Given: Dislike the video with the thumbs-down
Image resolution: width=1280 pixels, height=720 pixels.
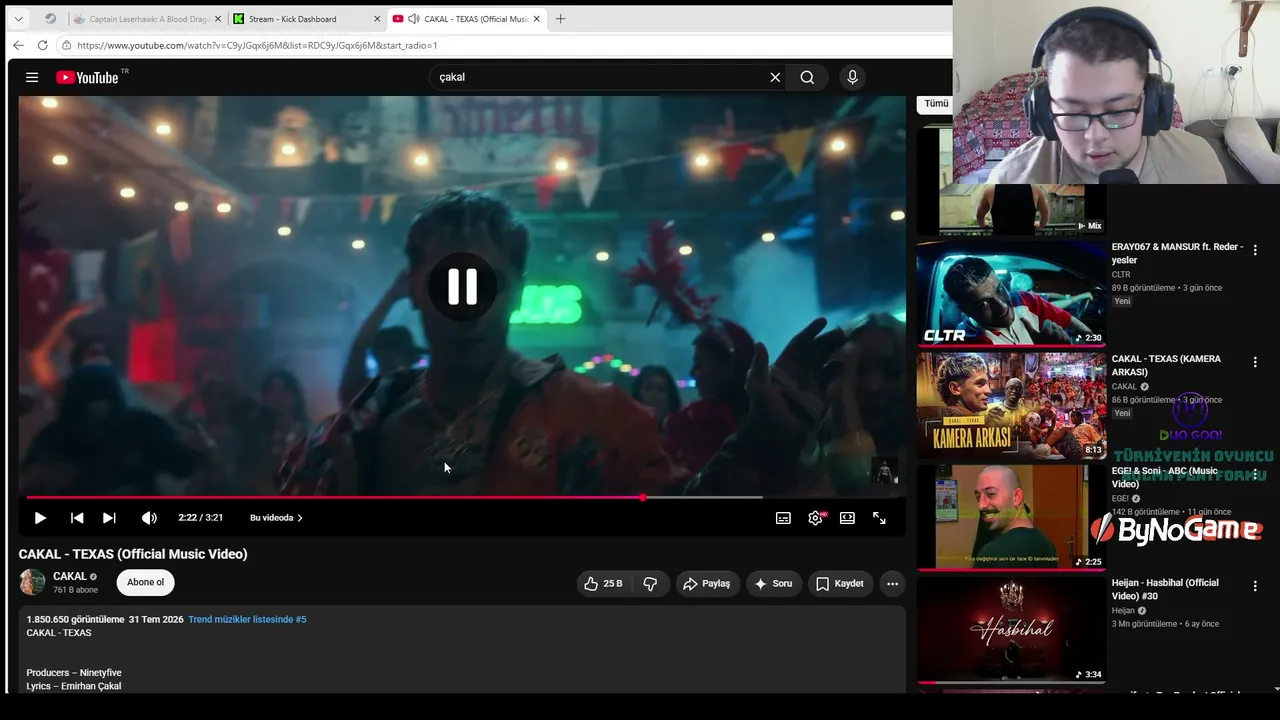Looking at the screenshot, I should [650, 583].
